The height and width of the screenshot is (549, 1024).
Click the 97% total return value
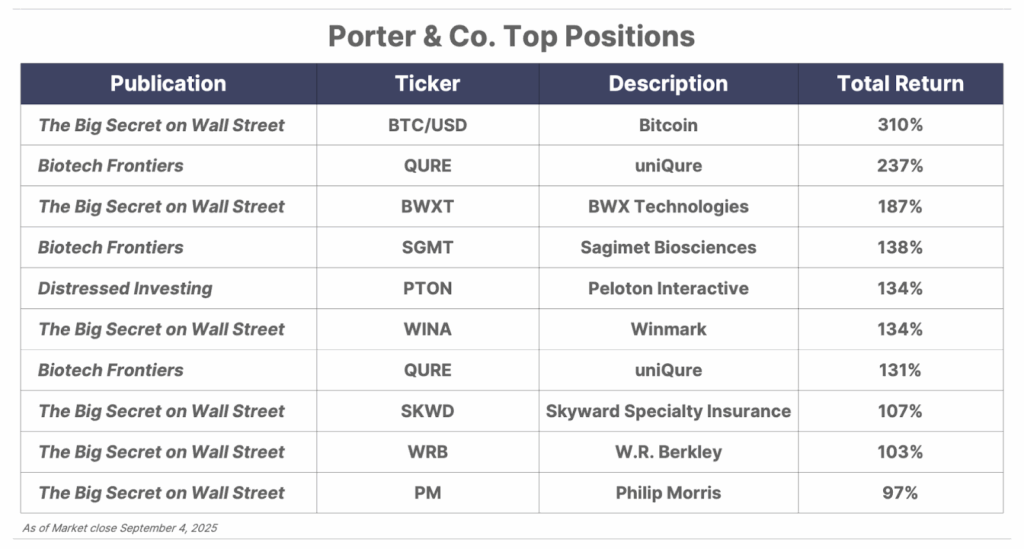tap(900, 493)
